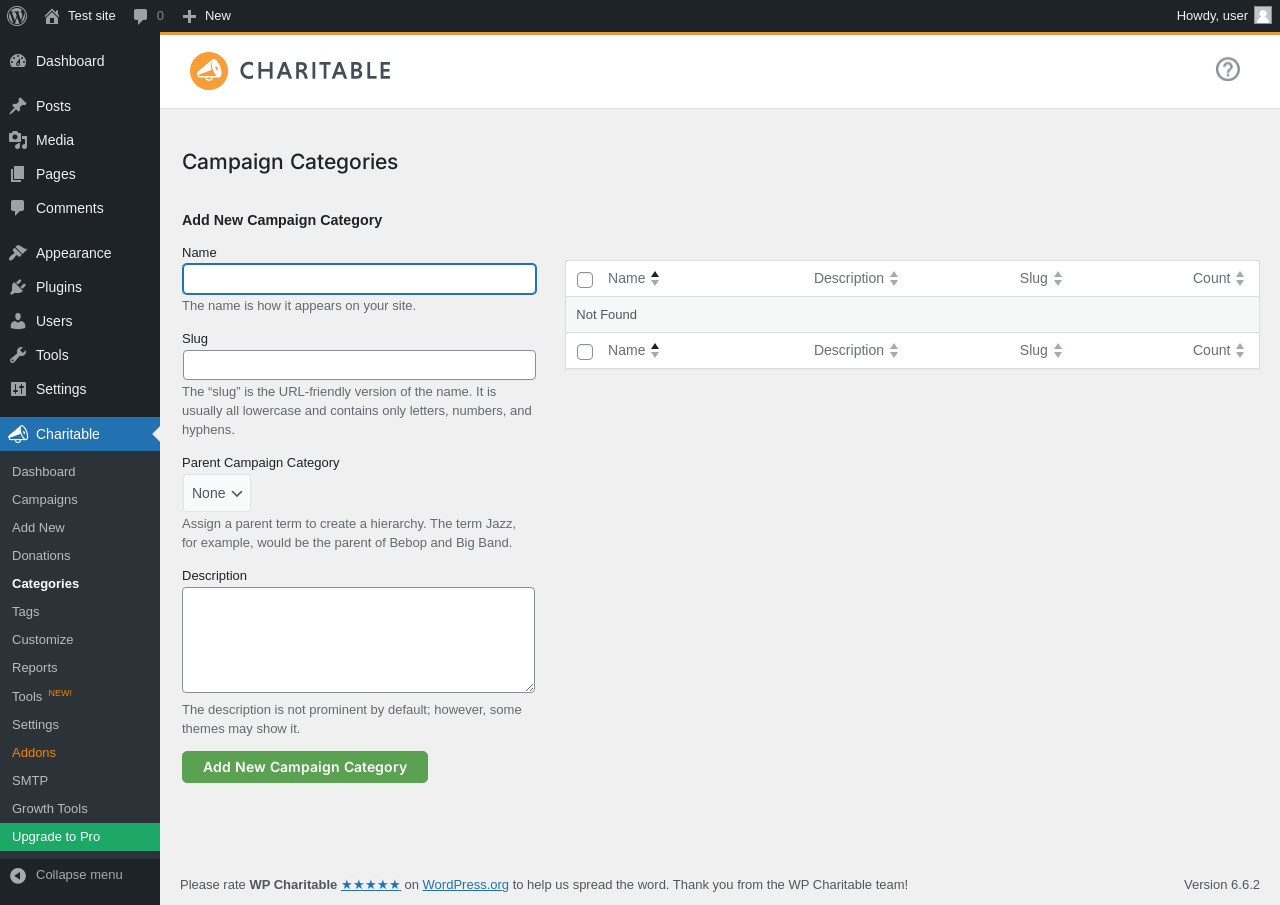The width and height of the screenshot is (1280, 905).
Task: Open Reports in Charitable submenu
Action: [35, 667]
